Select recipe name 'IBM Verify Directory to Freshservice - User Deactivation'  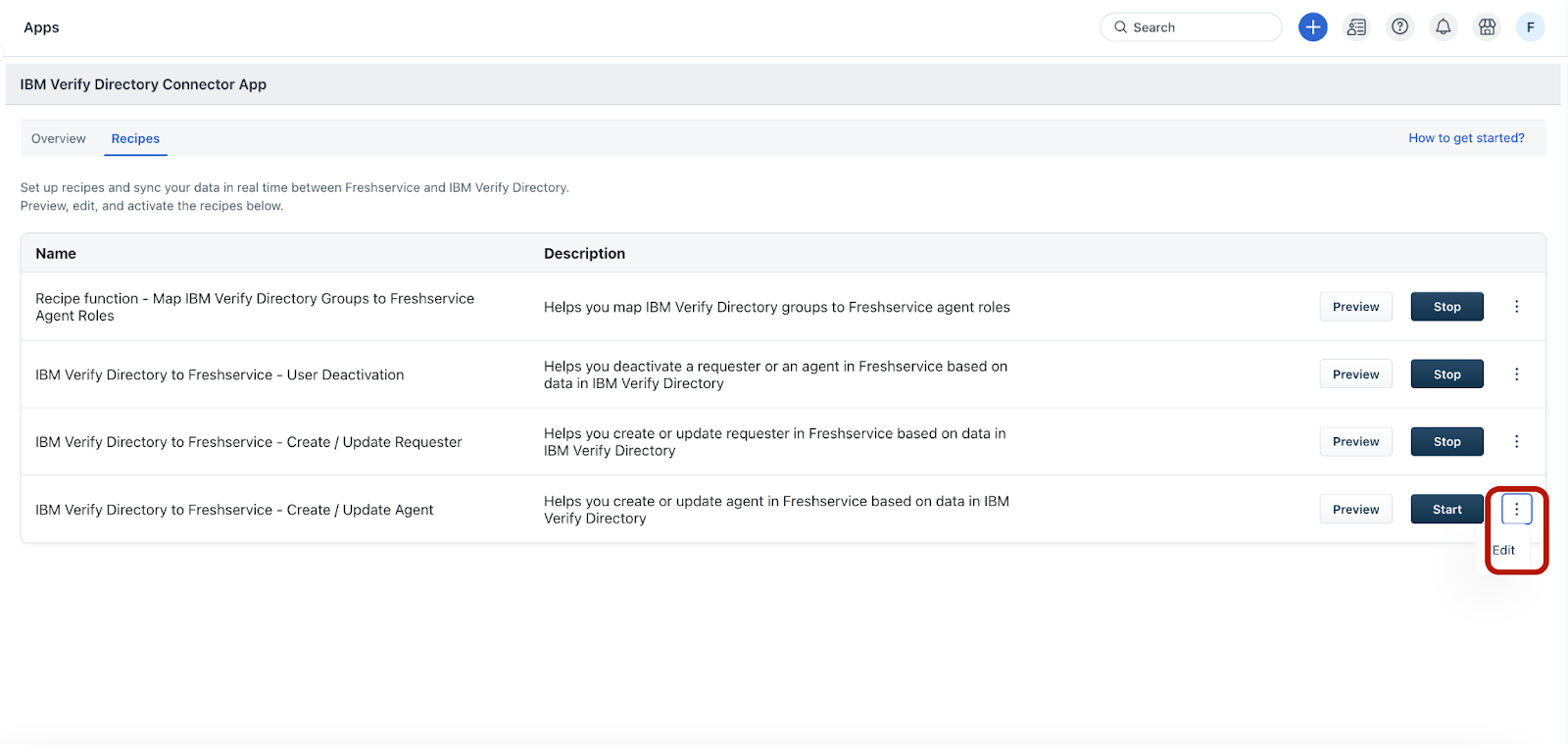(220, 374)
